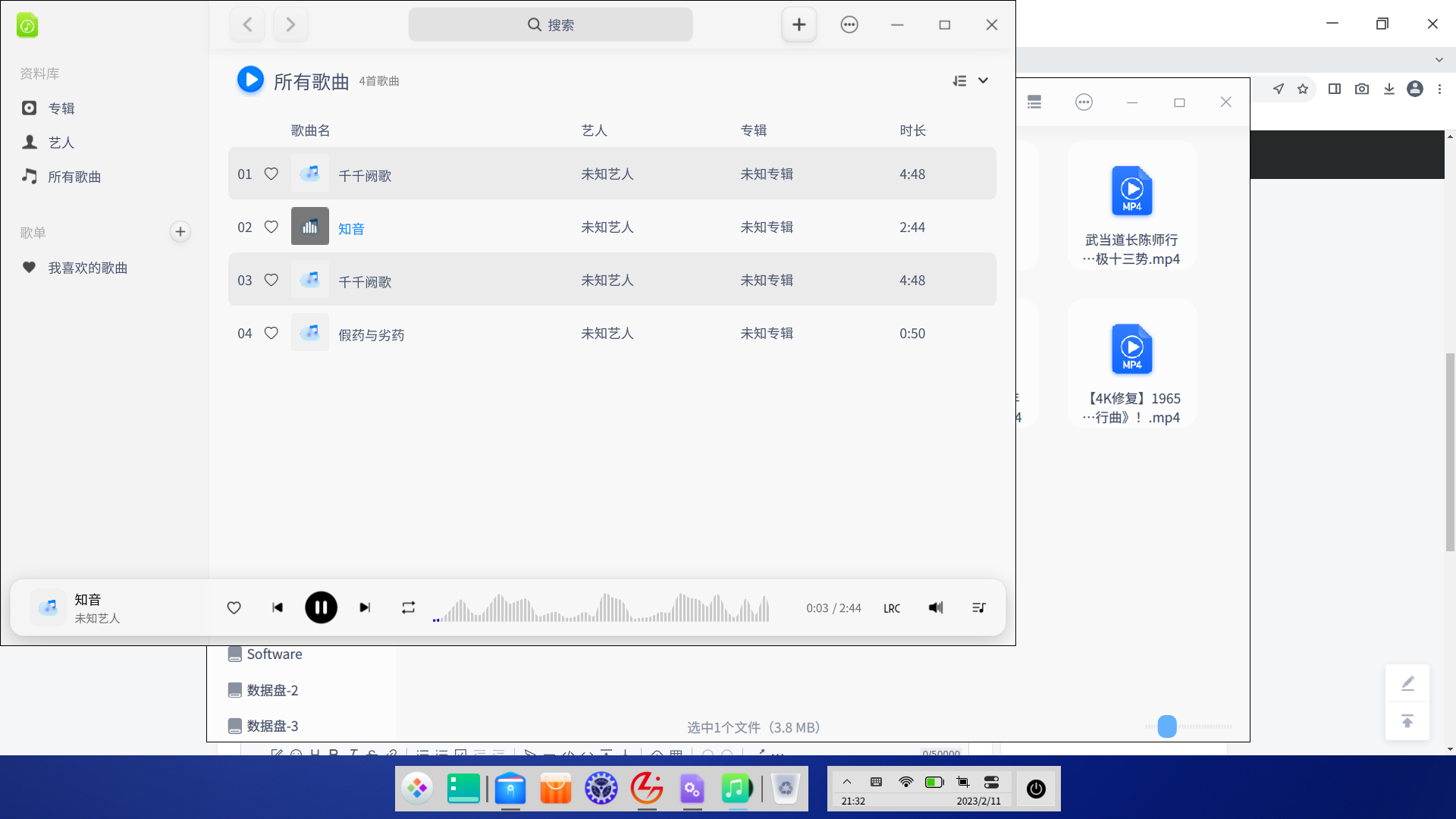Like the playing song in bottom bar
This screenshot has height=819, width=1456.
(234, 607)
